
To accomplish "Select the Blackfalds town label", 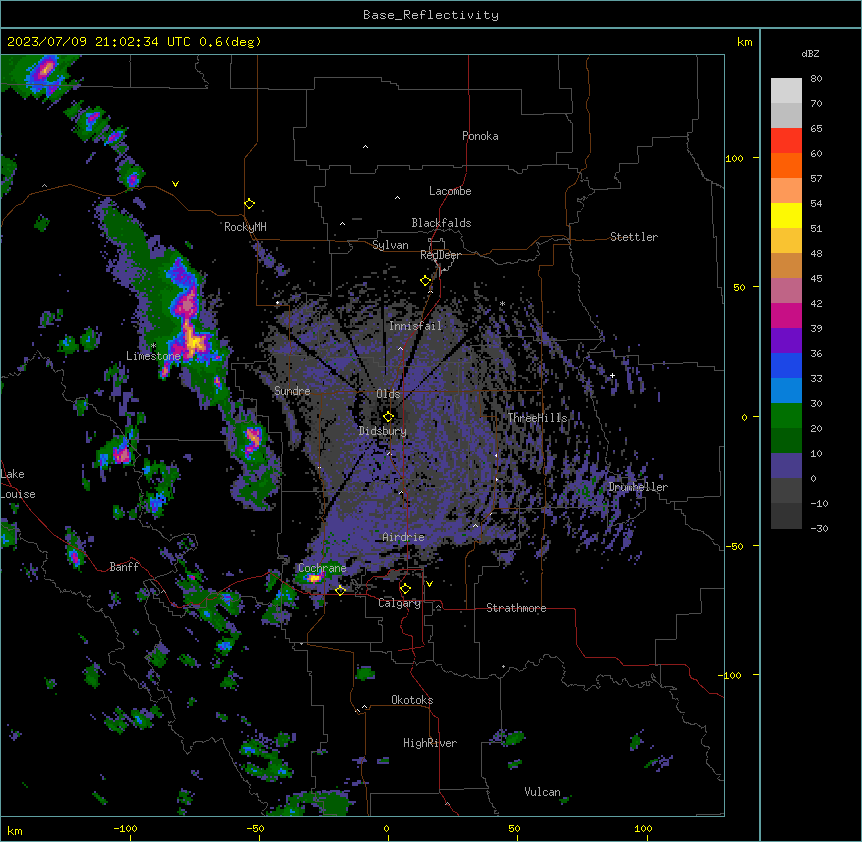I will (441, 223).
